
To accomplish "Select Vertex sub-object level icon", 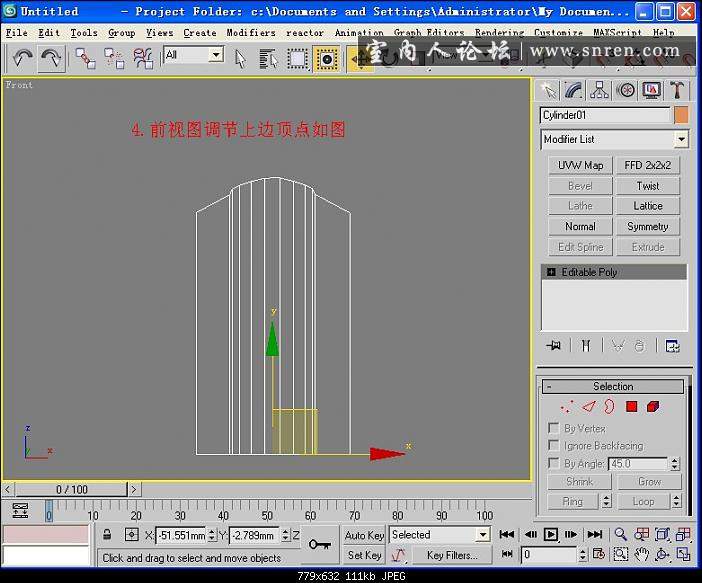I will click(567, 406).
